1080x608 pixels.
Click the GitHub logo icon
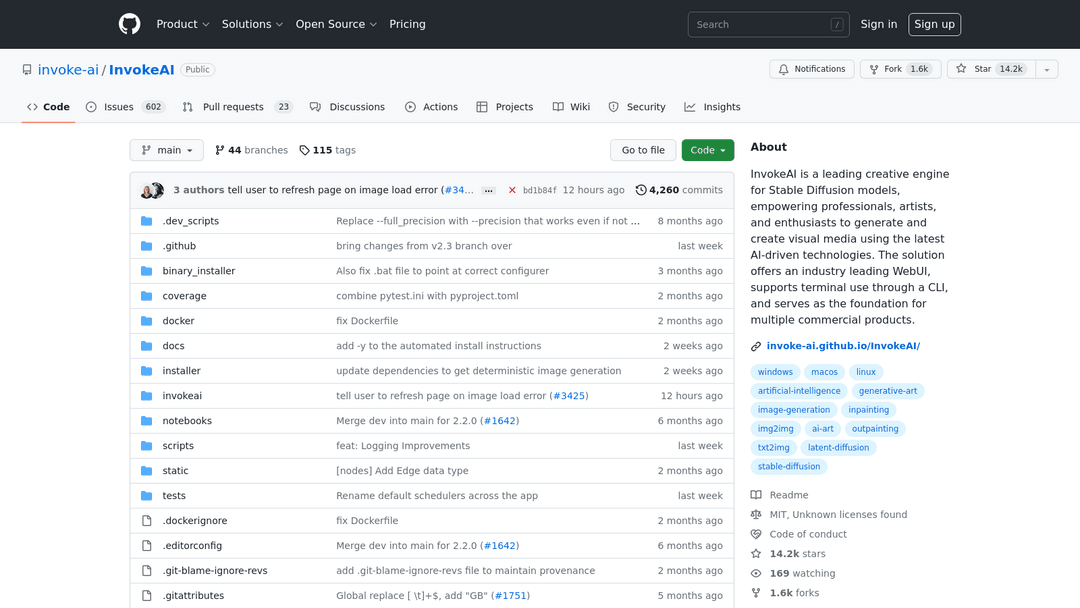pos(129,24)
